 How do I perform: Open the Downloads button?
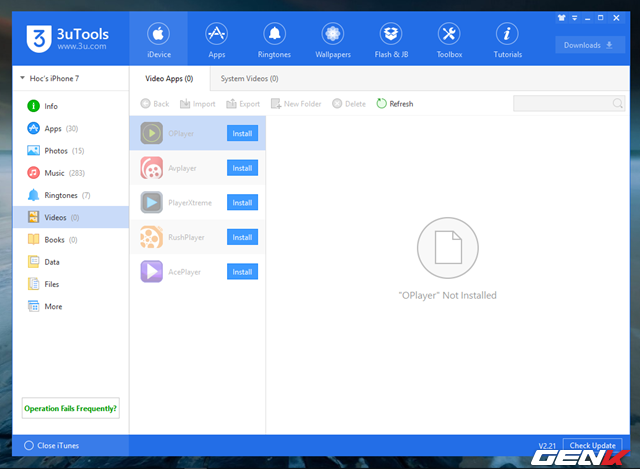(x=589, y=45)
